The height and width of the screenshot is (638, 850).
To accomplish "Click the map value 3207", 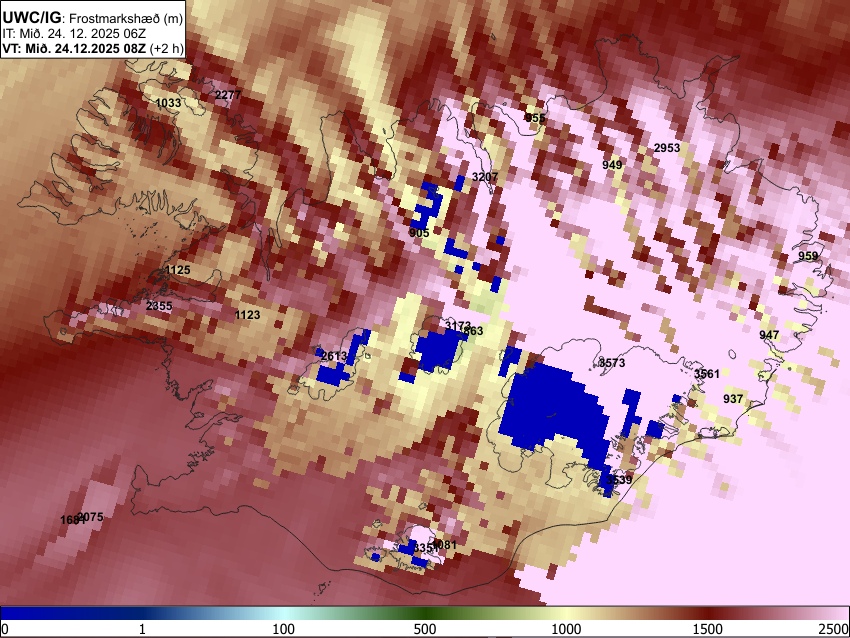I will click(485, 177).
